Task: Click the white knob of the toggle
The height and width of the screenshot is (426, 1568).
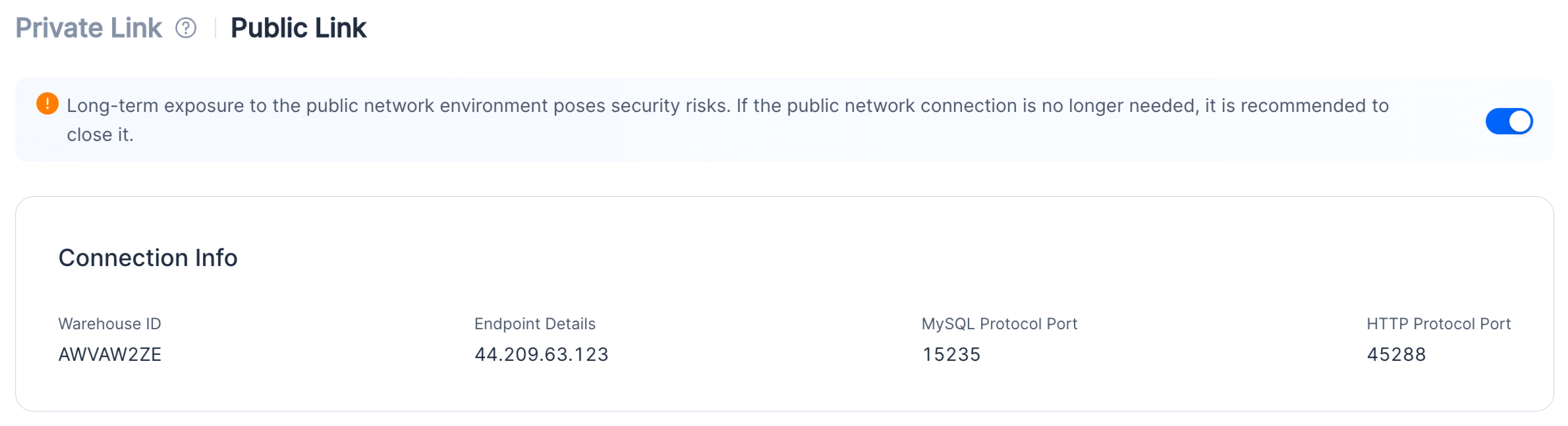Action: point(1520,121)
